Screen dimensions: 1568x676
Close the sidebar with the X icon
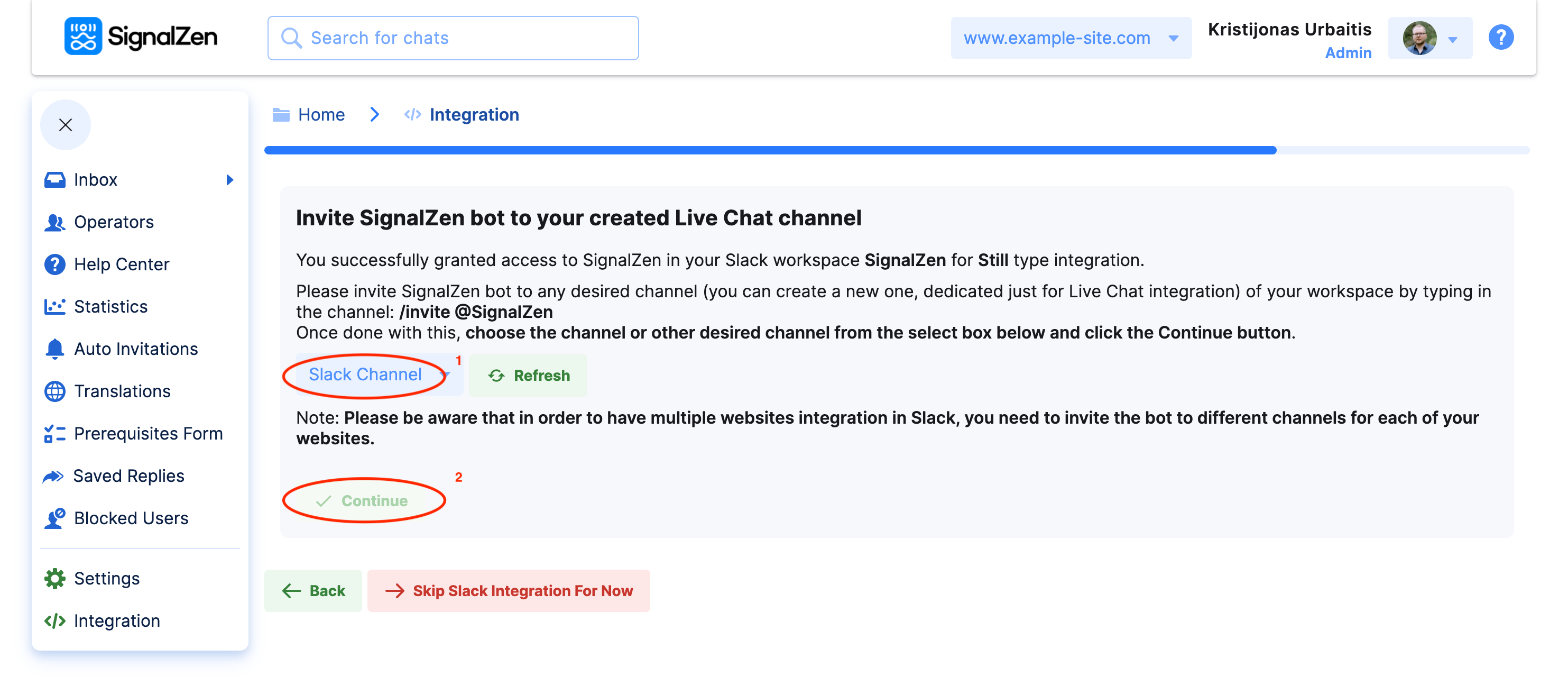(x=65, y=125)
